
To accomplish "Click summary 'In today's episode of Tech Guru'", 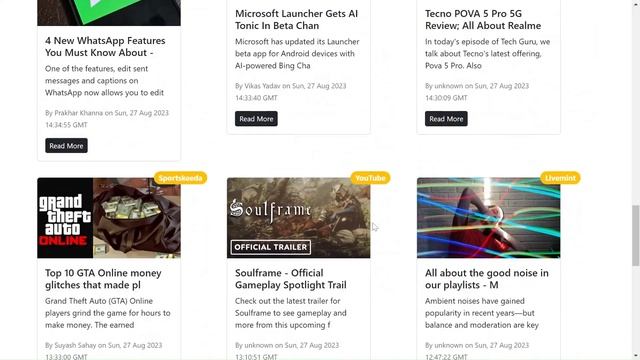I will [x=487, y=54].
